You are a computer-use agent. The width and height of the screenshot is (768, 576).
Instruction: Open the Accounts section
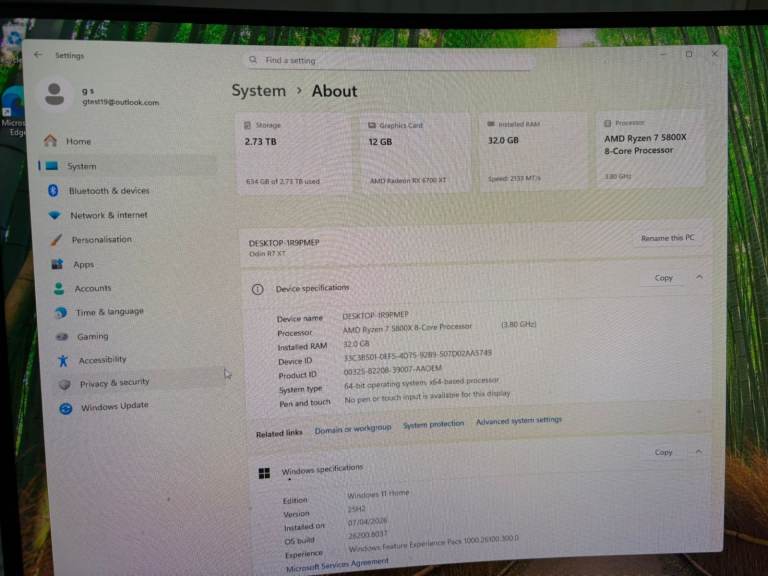(92, 288)
